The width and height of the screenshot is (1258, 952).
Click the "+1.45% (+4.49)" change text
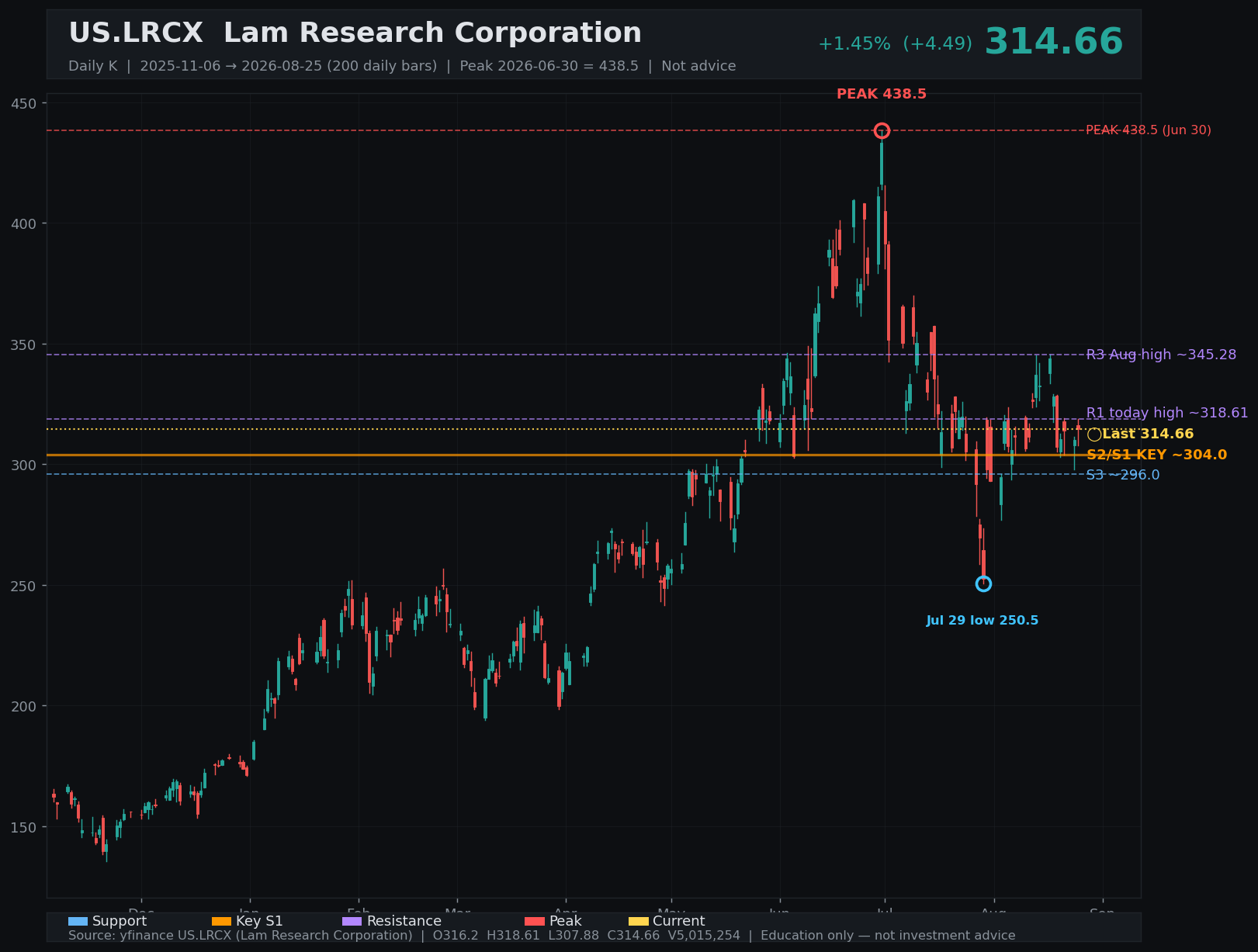click(895, 43)
